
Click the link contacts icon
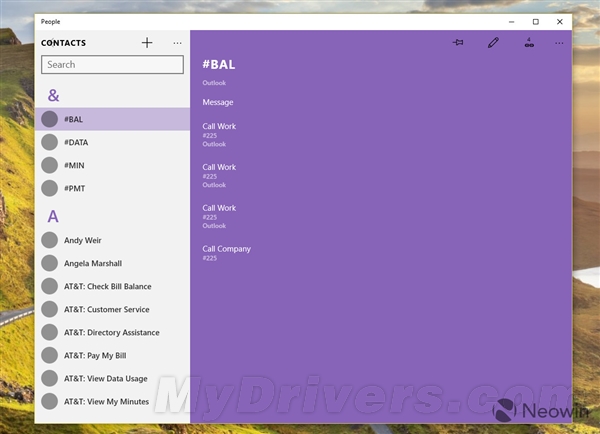pyautogui.click(x=527, y=43)
